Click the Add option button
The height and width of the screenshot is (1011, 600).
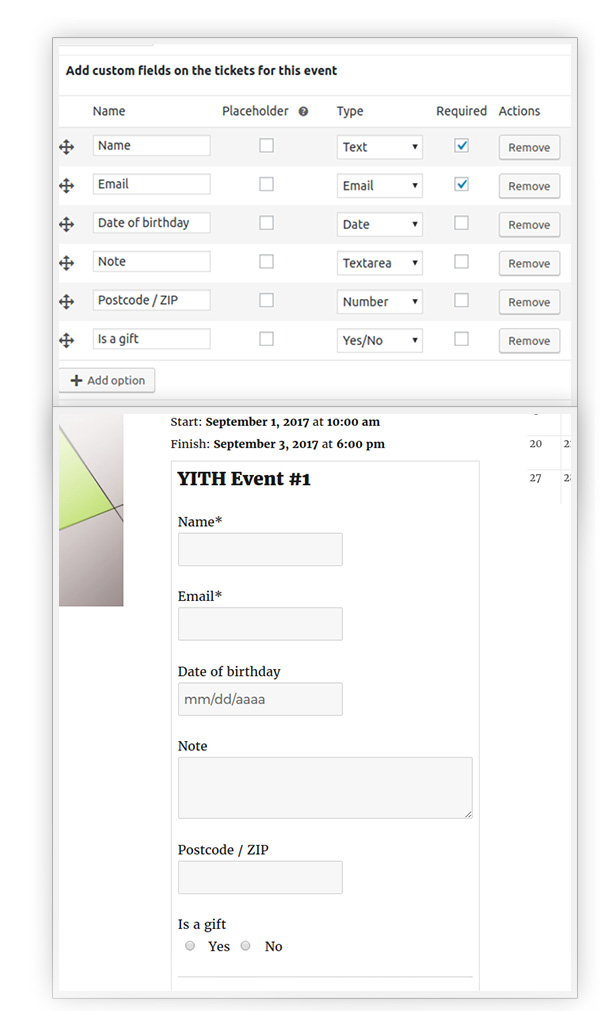pyautogui.click(x=107, y=380)
